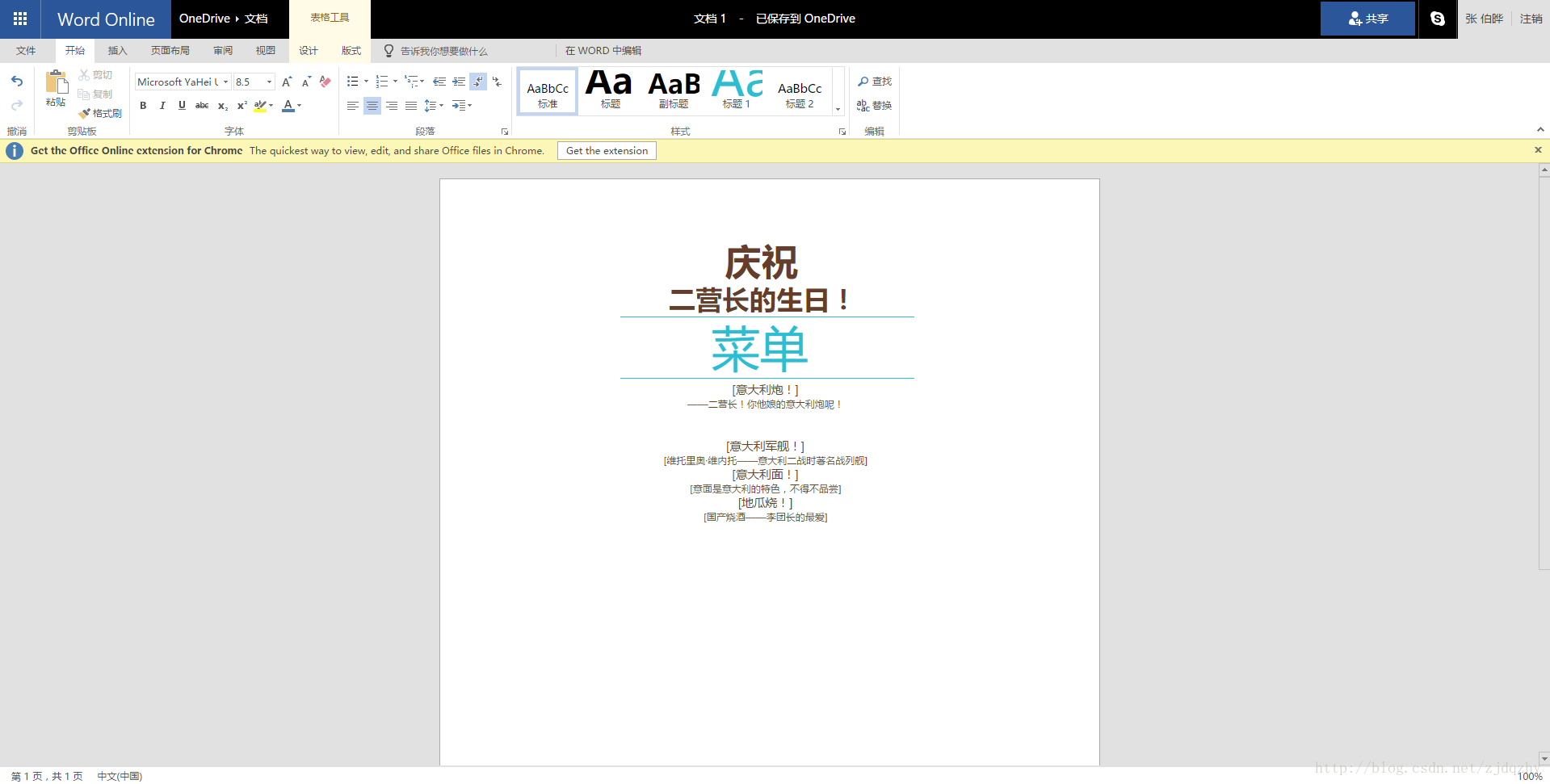Toggle strikethrough formatting
The image size is (1550, 784).
pos(202,106)
